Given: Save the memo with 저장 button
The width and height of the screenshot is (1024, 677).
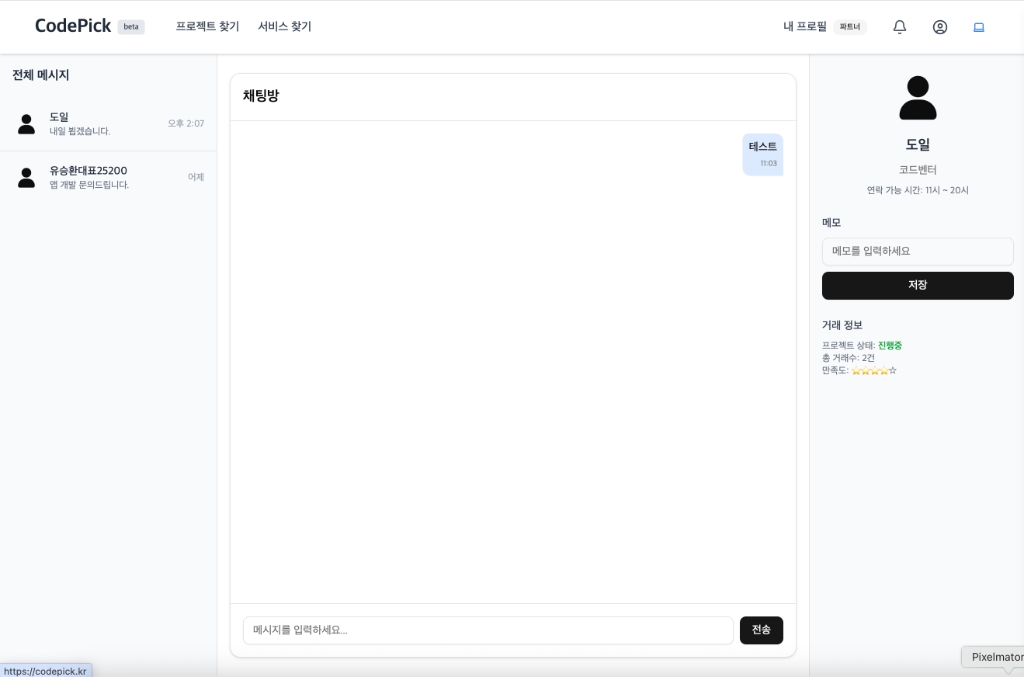Looking at the screenshot, I should (x=918, y=285).
